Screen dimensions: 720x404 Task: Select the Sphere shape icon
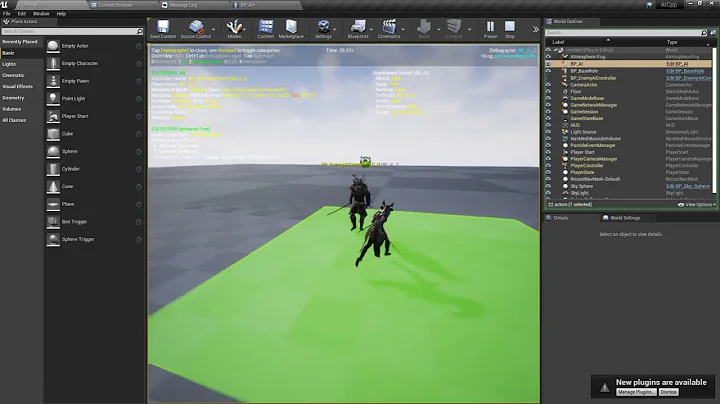pyautogui.click(x=53, y=151)
